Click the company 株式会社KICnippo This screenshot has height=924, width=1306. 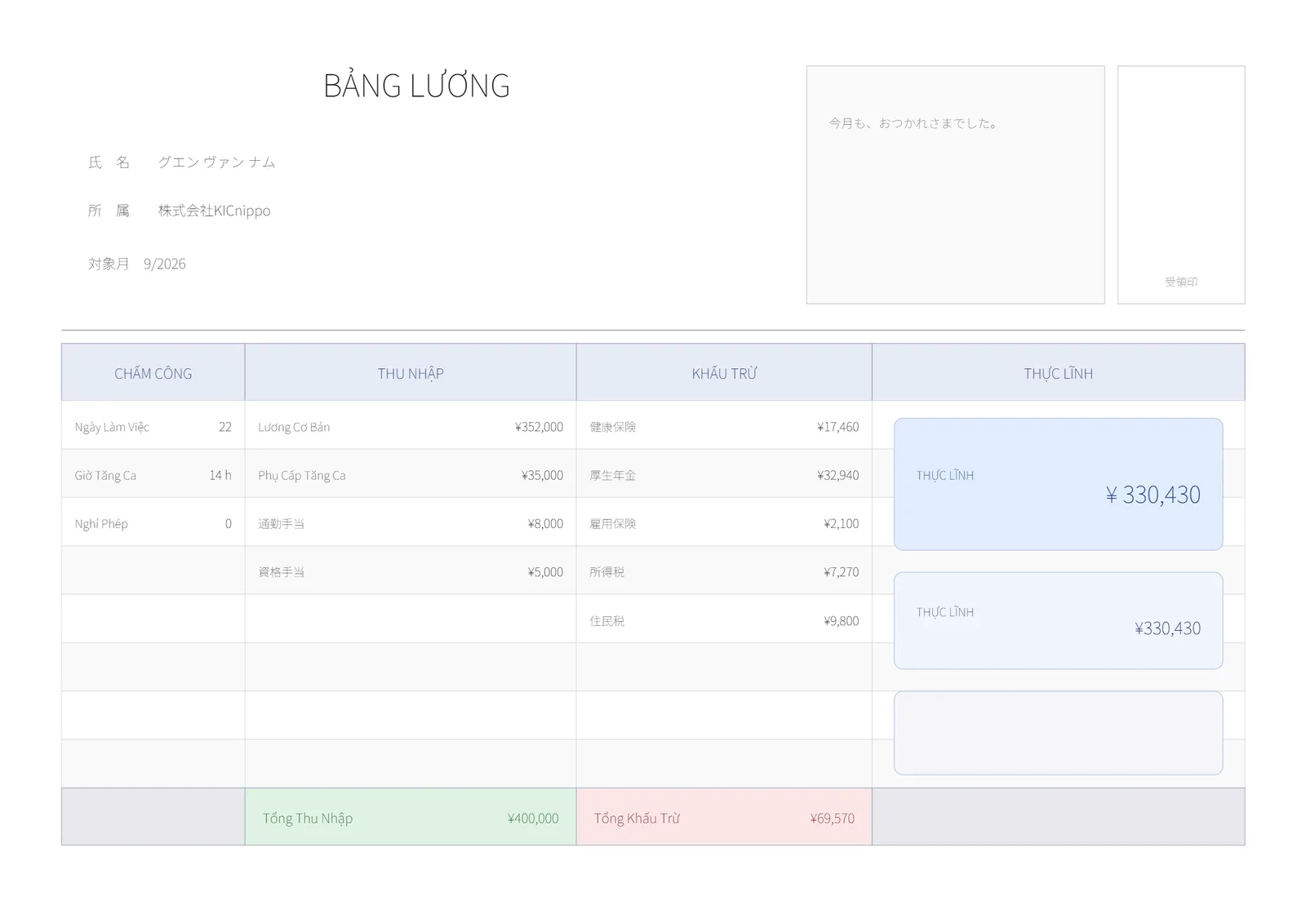pos(214,211)
